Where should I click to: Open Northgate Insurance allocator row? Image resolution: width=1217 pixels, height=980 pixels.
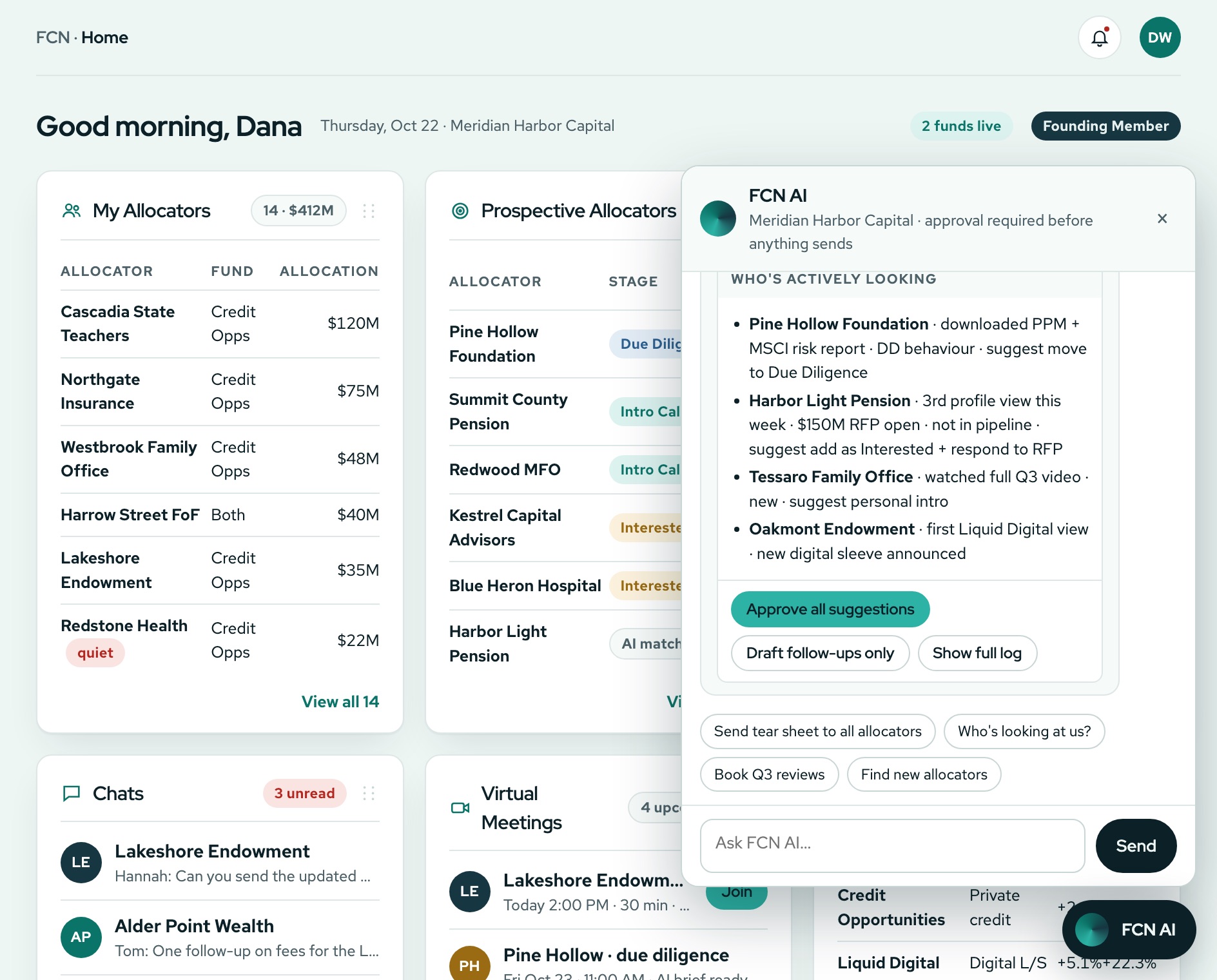pos(220,391)
